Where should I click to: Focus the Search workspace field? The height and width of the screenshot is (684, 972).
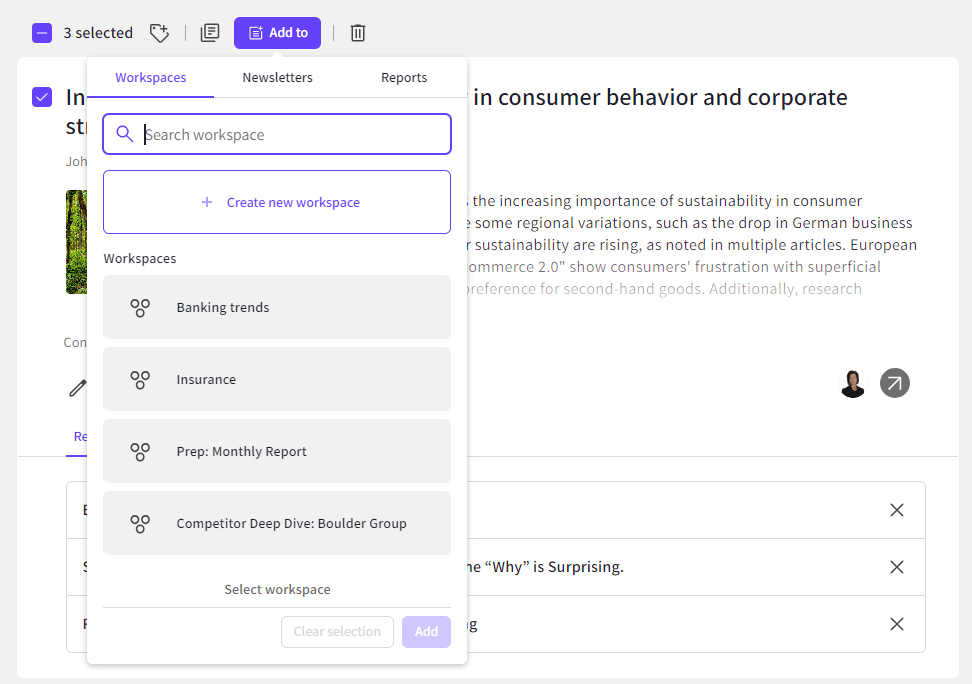click(290, 135)
